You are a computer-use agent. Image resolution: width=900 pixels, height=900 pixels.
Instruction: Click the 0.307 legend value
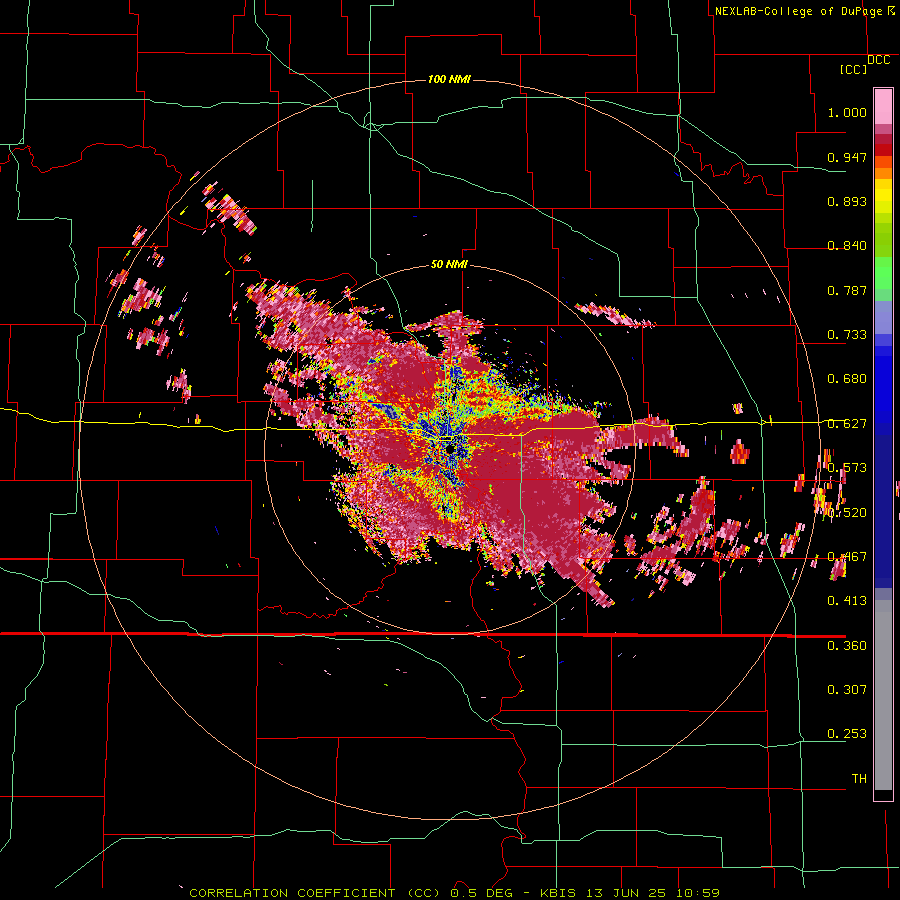(x=847, y=690)
